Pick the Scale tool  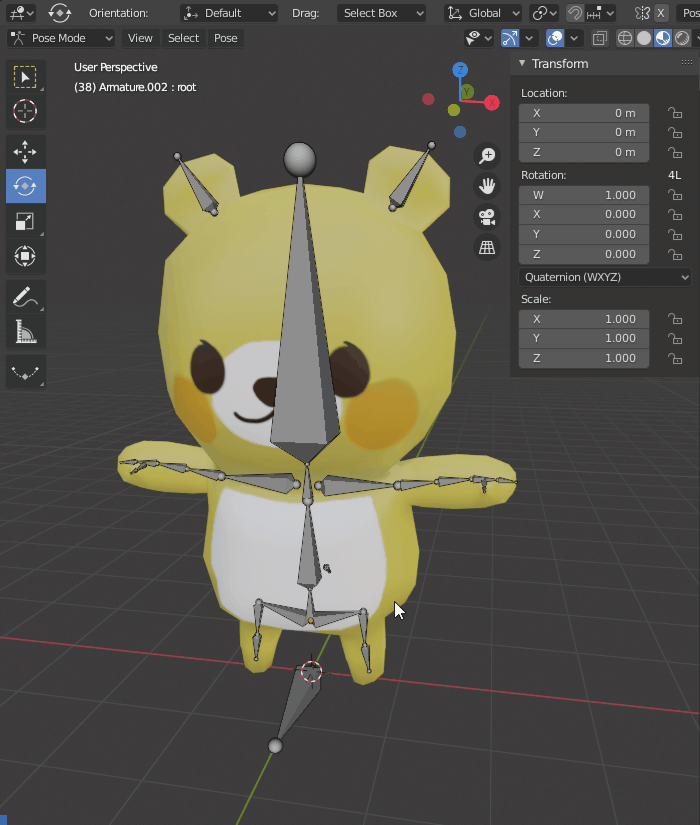[25, 221]
